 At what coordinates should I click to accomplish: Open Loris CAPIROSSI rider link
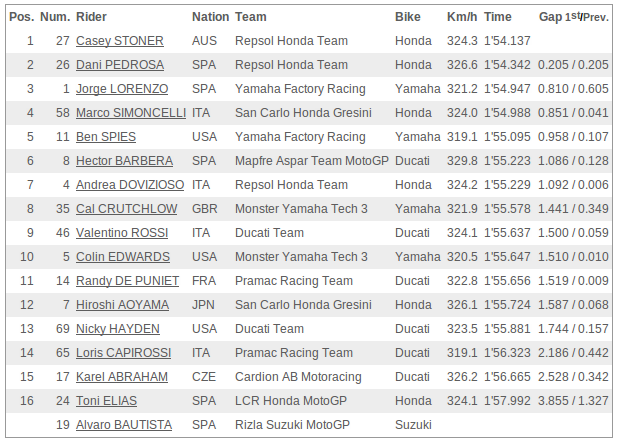[x=123, y=353]
